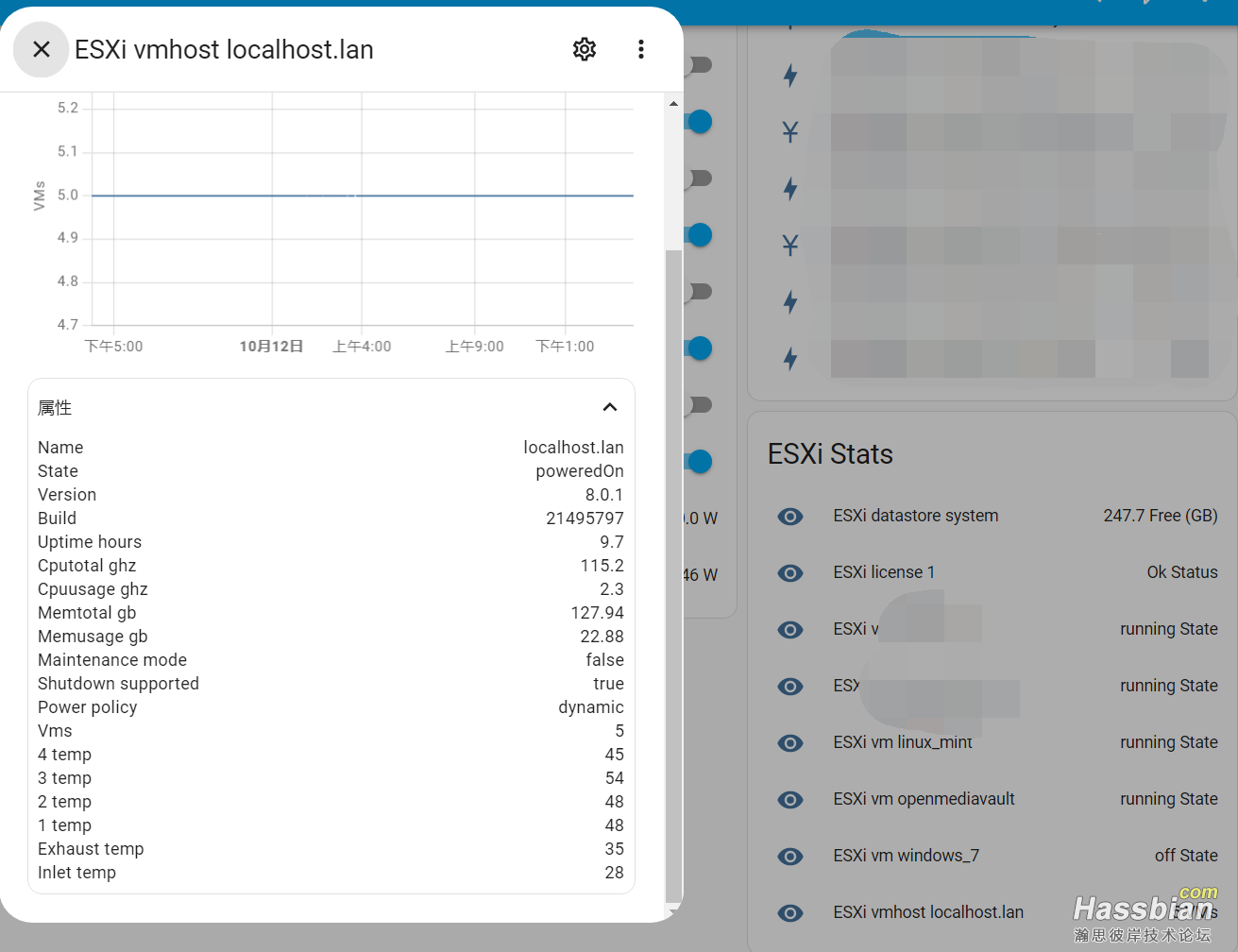Select the Uptime hours label
Viewport: 1238px width, 952px height.
[90, 542]
